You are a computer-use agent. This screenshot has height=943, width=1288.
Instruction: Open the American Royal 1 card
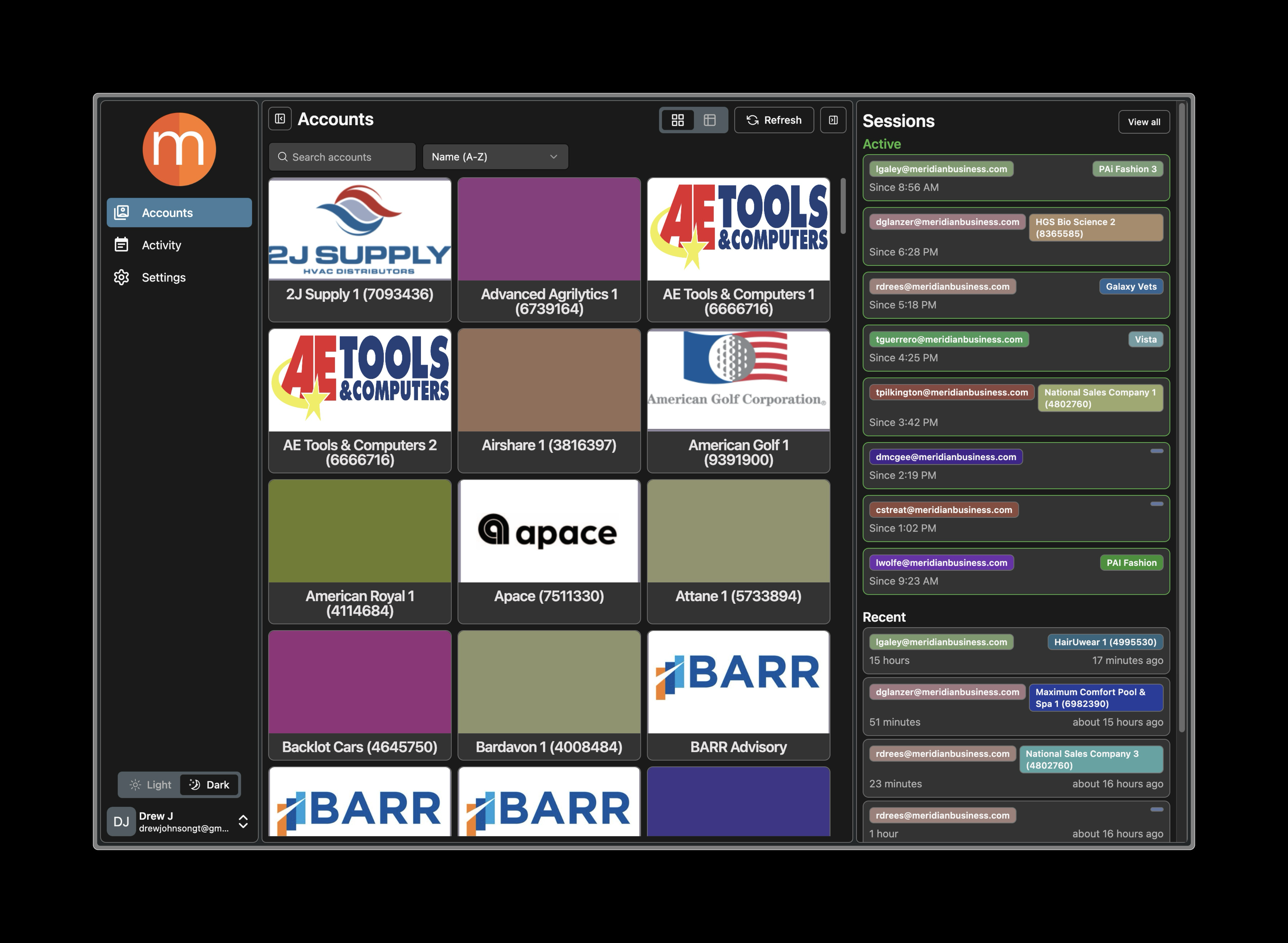coord(359,552)
